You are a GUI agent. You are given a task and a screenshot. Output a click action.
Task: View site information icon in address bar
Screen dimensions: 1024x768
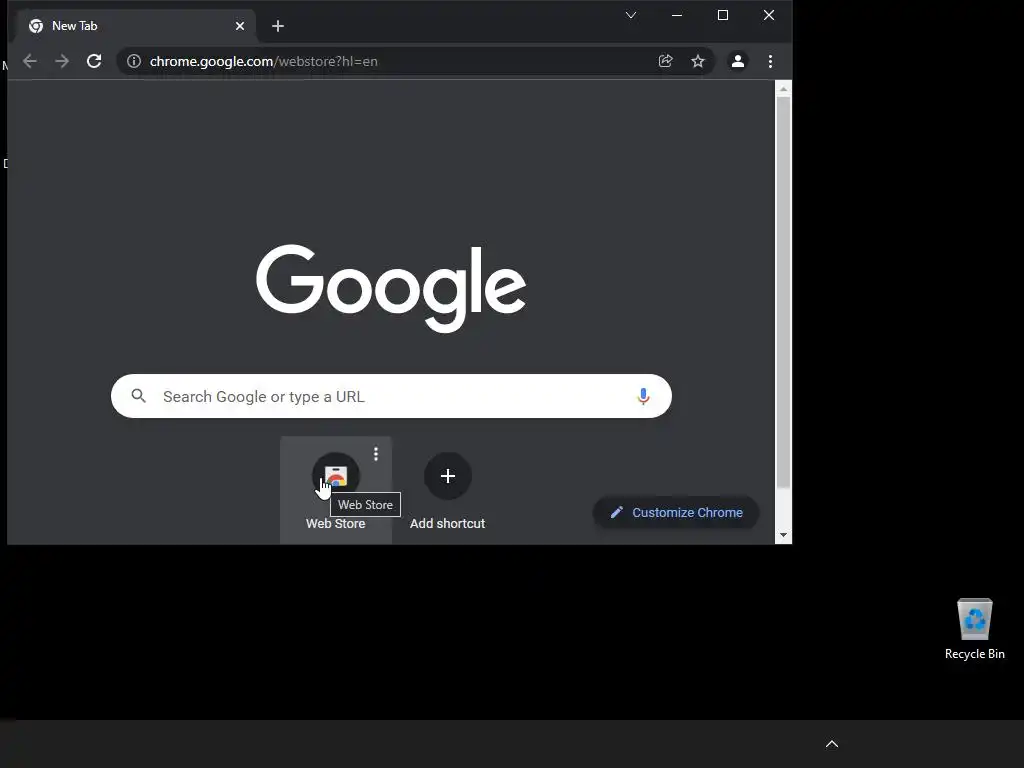[134, 61]
